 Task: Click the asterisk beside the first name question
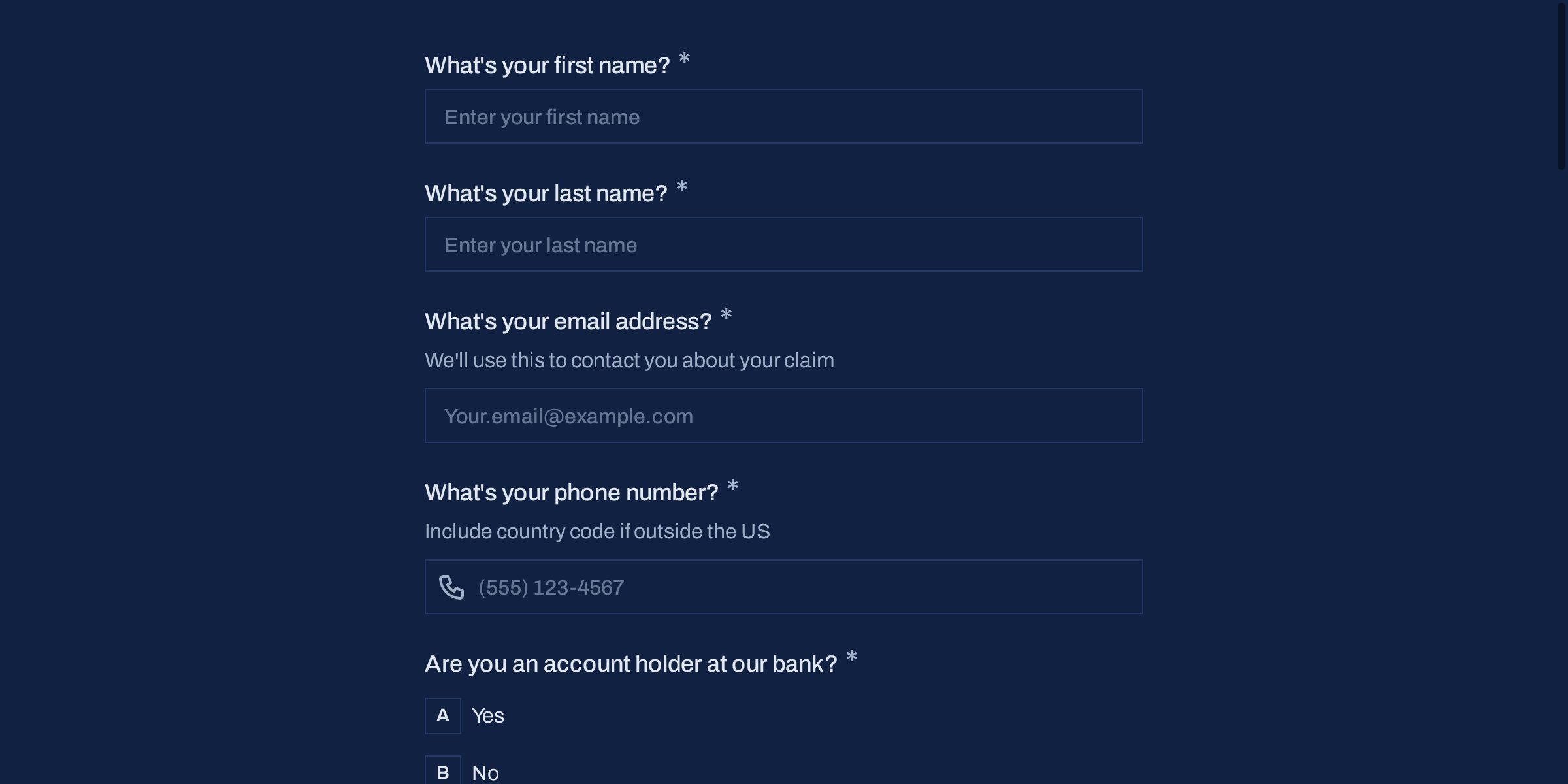coord(684,59)
